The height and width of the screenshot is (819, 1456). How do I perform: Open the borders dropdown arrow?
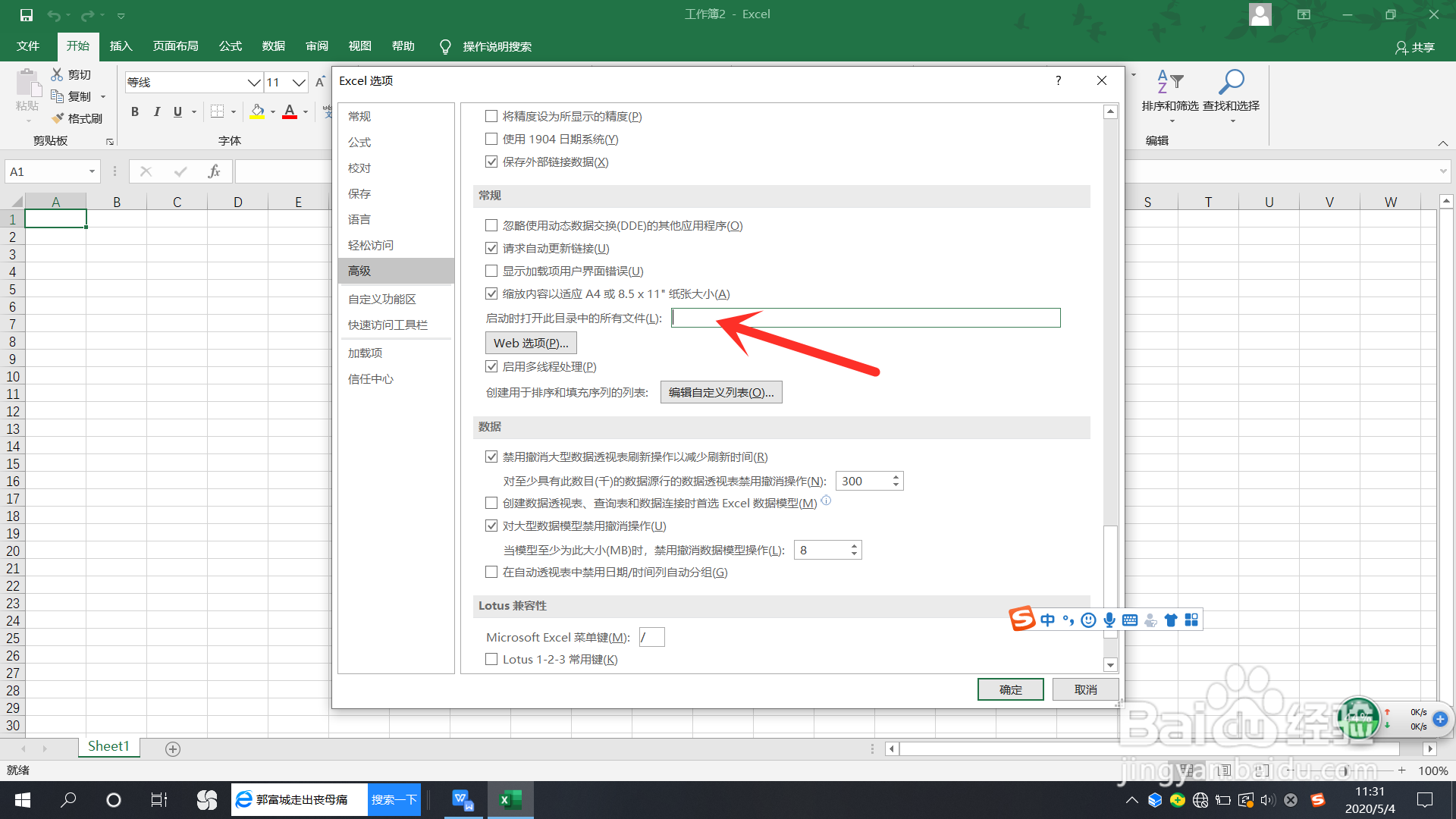pos(234,112)
